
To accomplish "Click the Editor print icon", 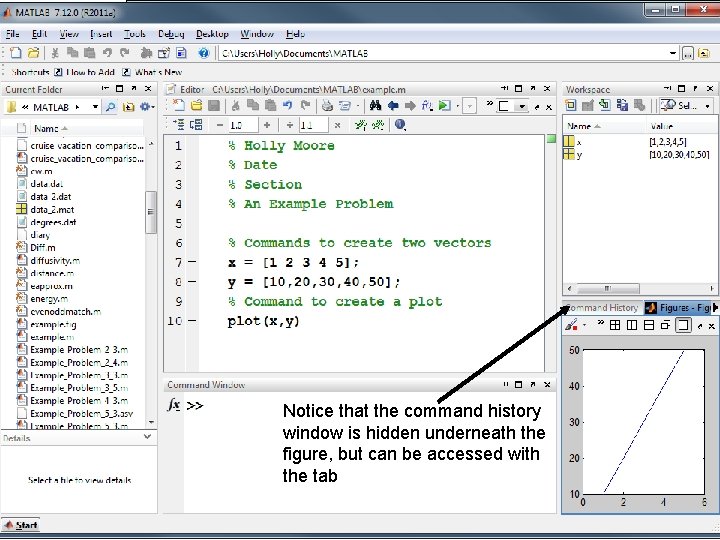I will [327, 106].
